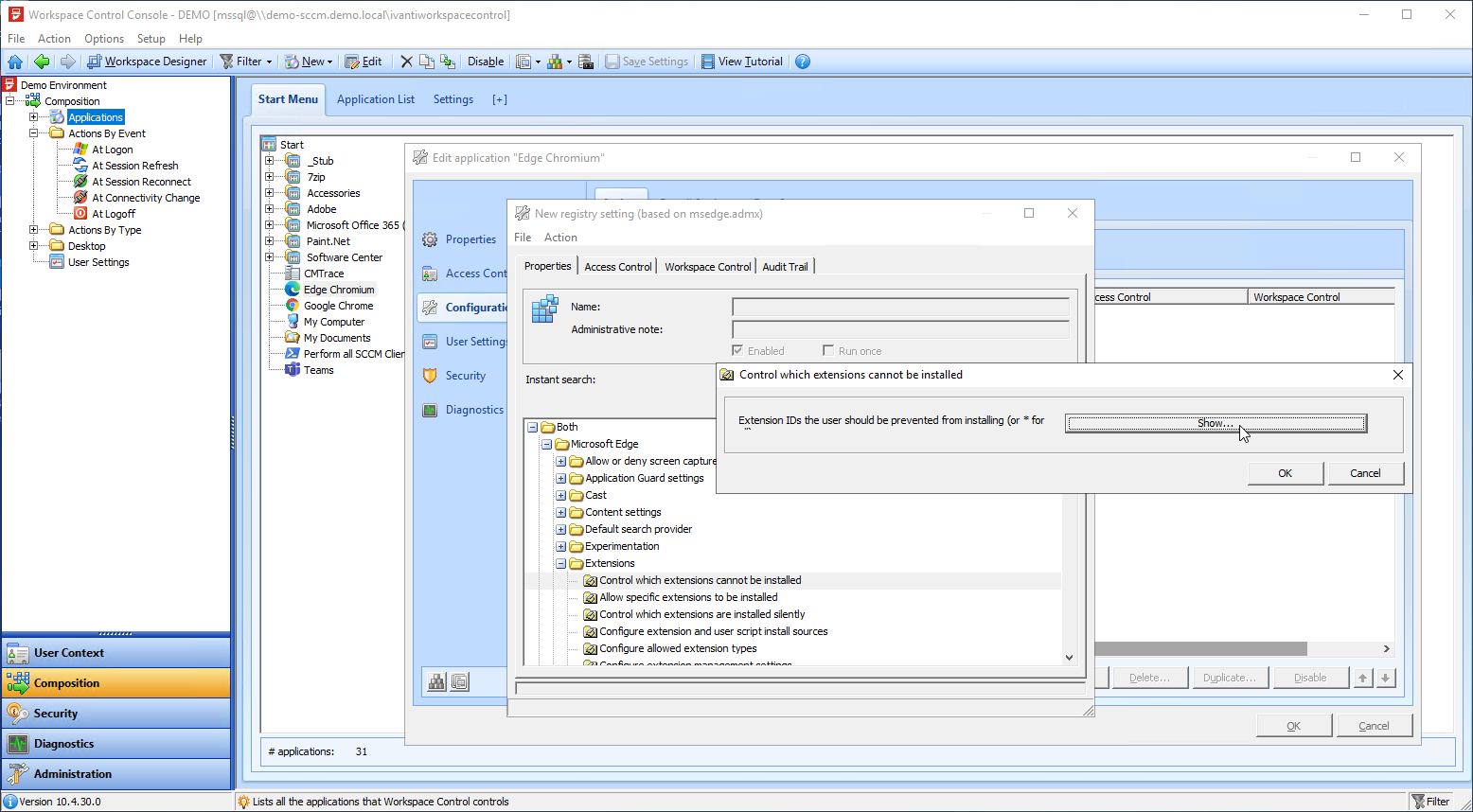Screen dimensions: 1473x812
Task: Expand the Content settings folder
Action: [x=560, y=512]
